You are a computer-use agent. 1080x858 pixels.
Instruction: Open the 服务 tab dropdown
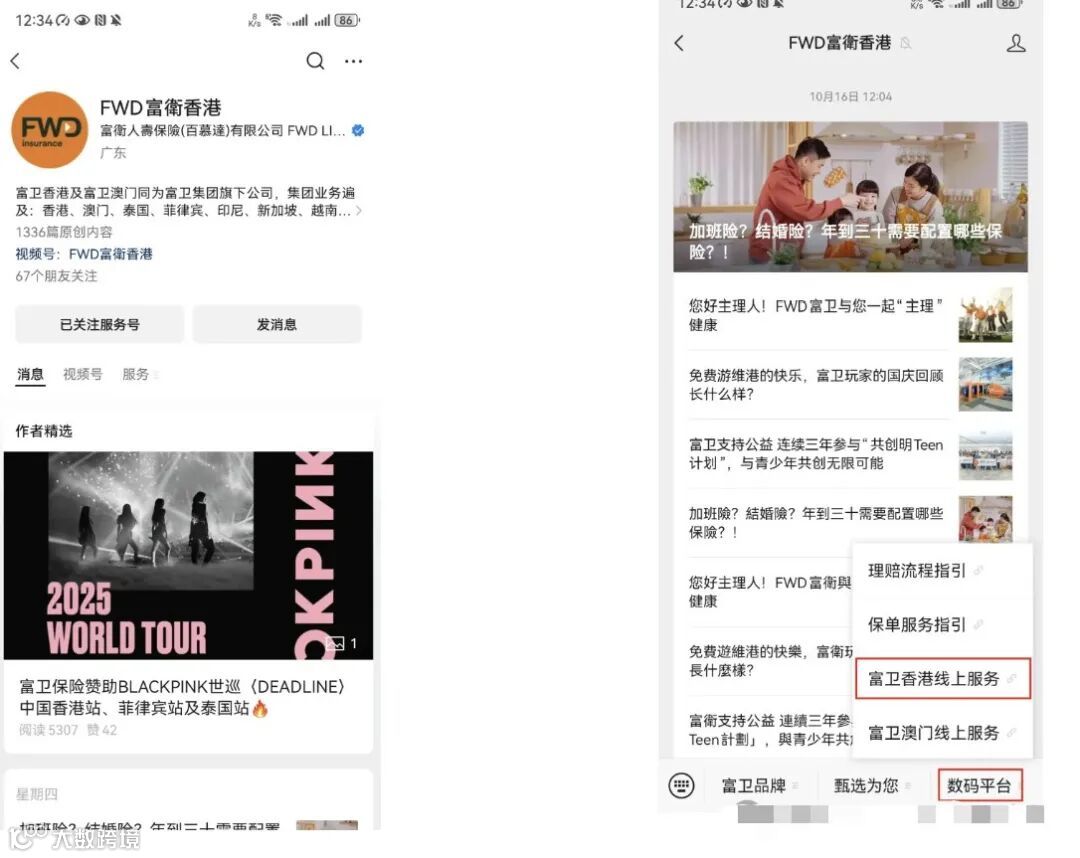140,375
